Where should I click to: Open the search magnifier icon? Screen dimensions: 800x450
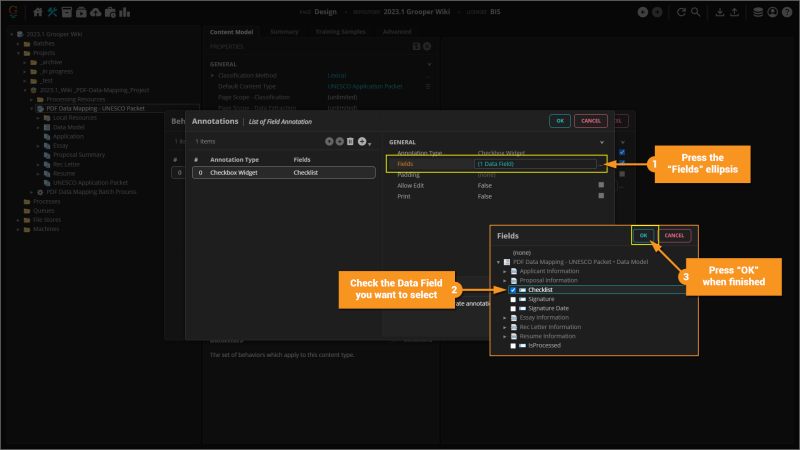[696, 12]
